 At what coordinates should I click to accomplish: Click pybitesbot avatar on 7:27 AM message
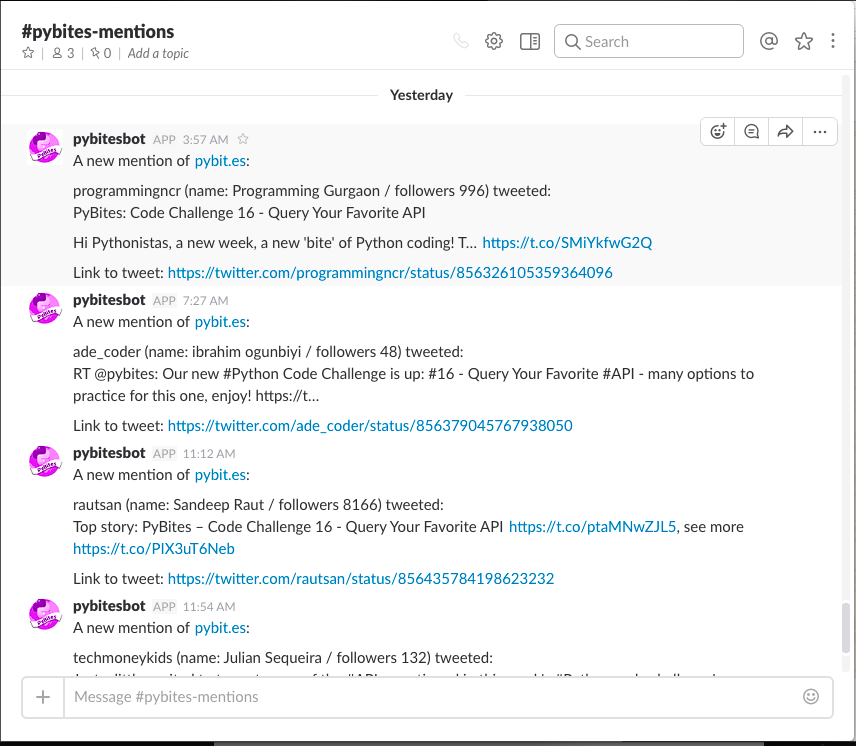45,308
